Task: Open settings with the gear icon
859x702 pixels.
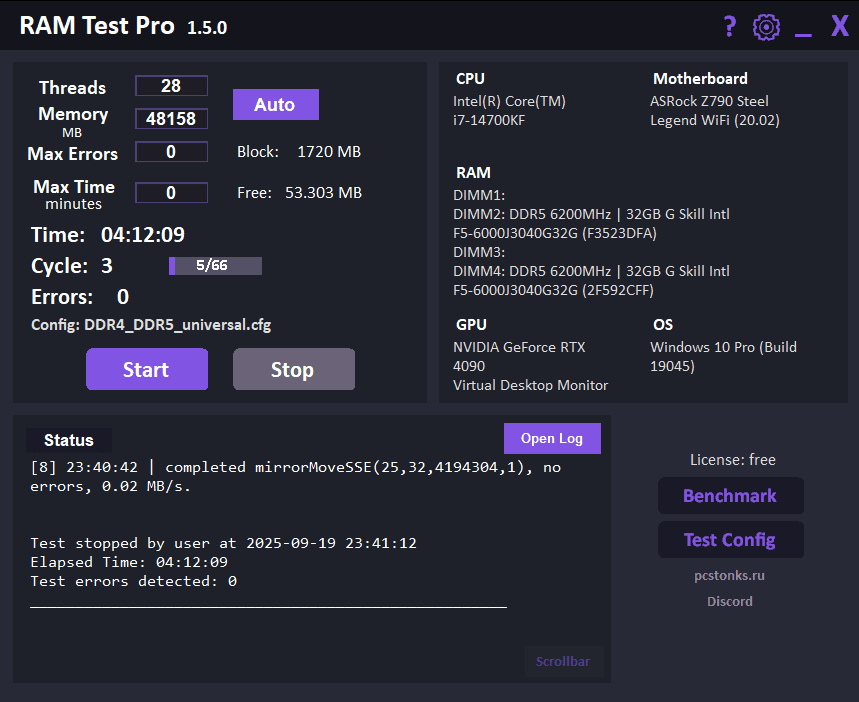Action: 767,27
